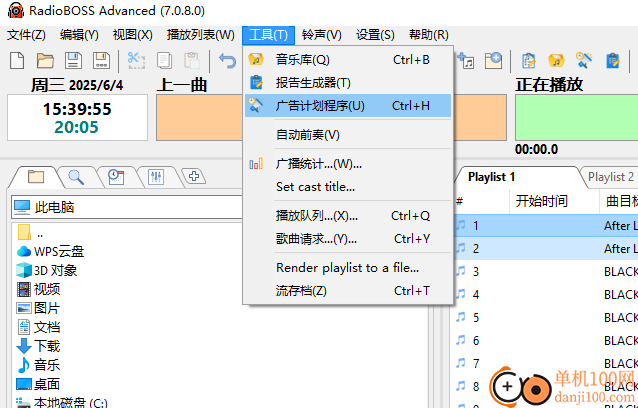The image size is (638, 408).
Task: Save the playlist with the first floppy disk icon
Action: point(73,61)
